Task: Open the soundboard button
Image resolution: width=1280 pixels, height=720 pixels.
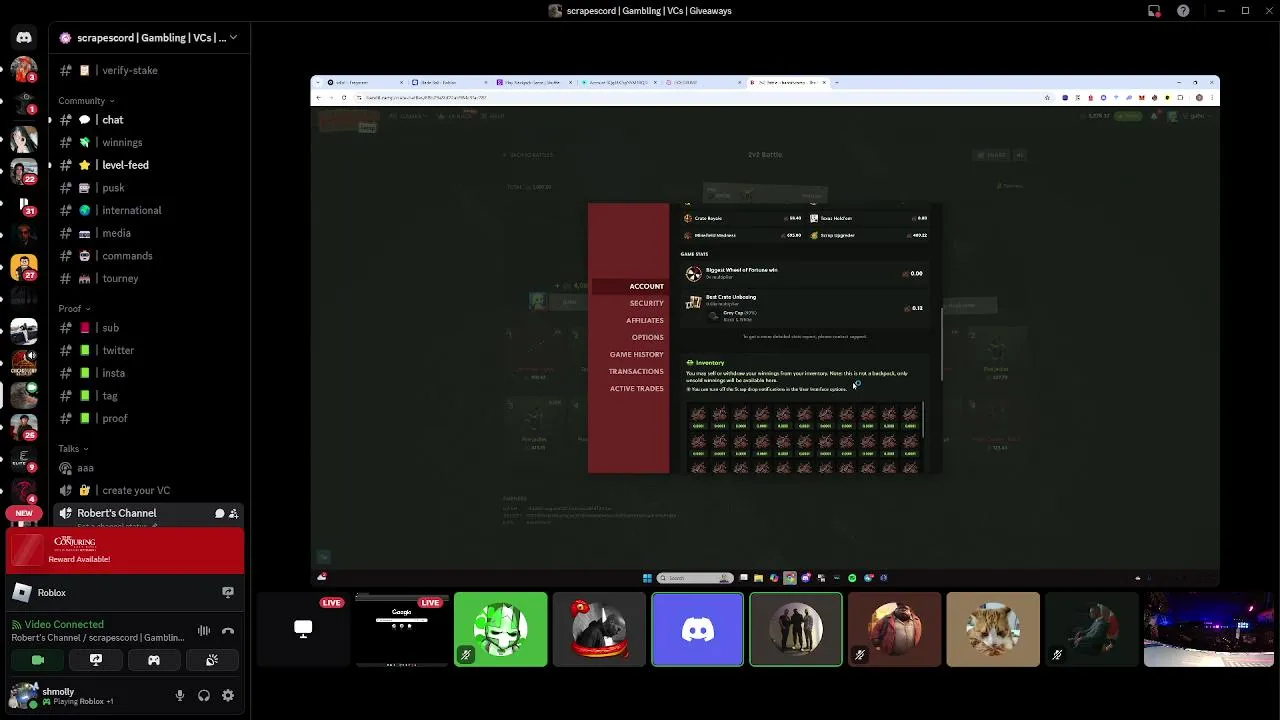Action: (x=212, y=660)
